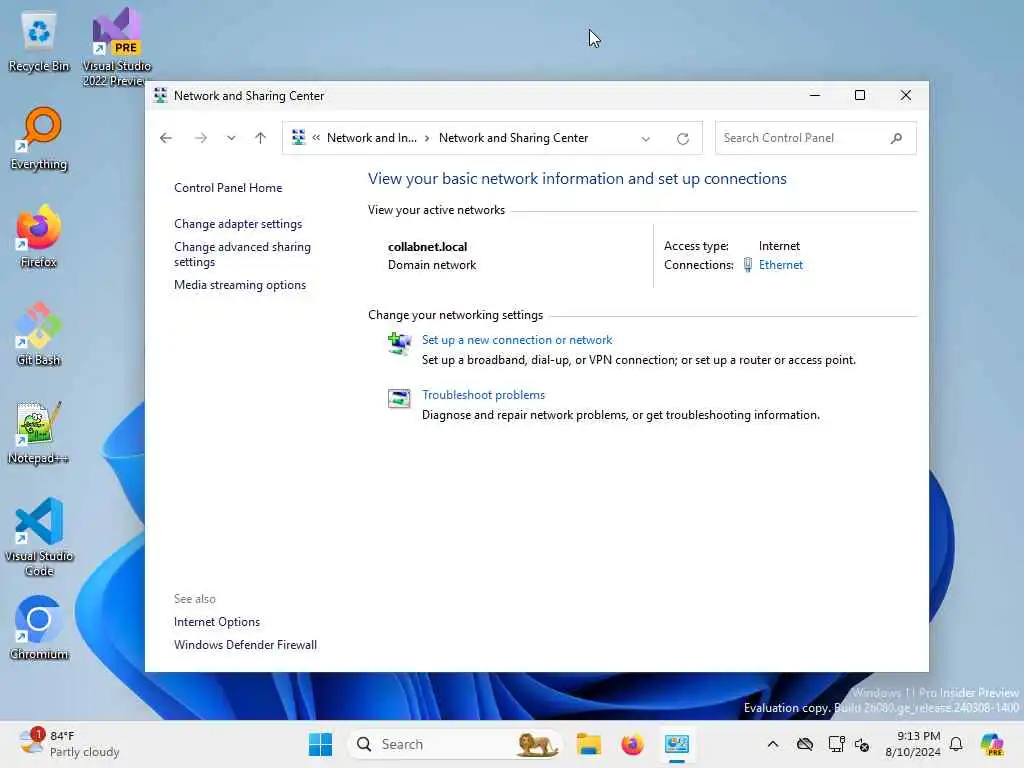Open the recent locations chevron
This screenshot has height=768, width=1024.
(x=231, y=138)
